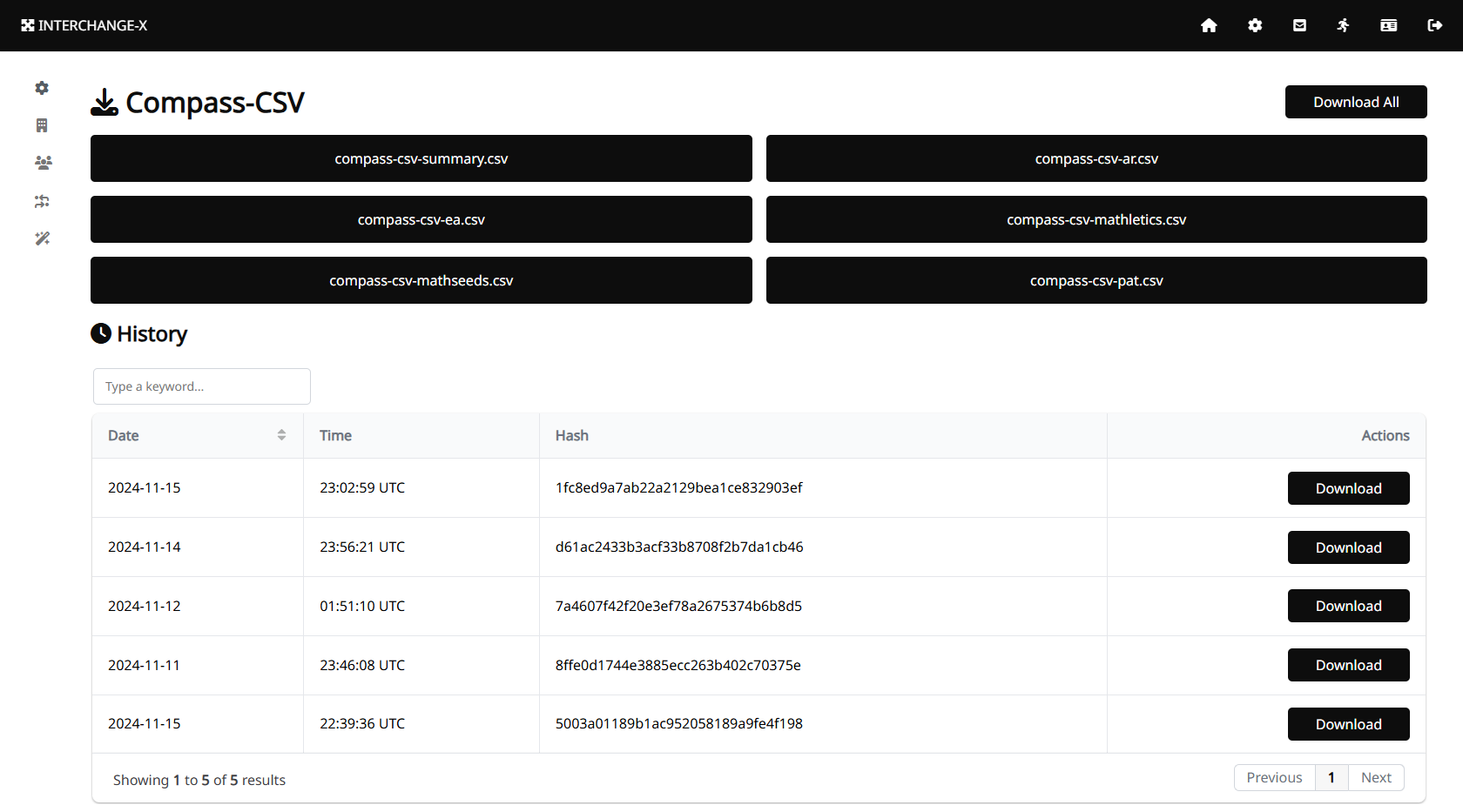Download compass-csv-mathletics.csv file
1463x812 pixels.
point(1096,219)
